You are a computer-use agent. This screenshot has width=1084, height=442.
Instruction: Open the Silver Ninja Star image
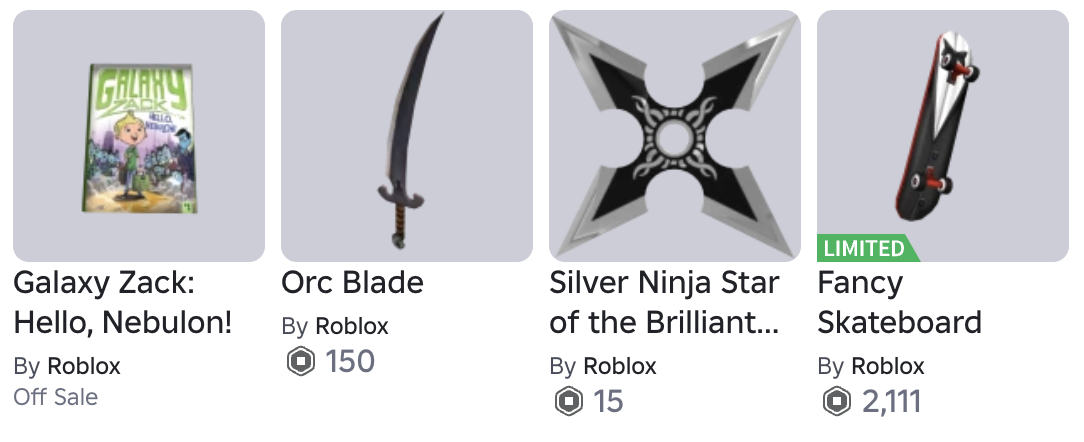click(x=675, y=136)
